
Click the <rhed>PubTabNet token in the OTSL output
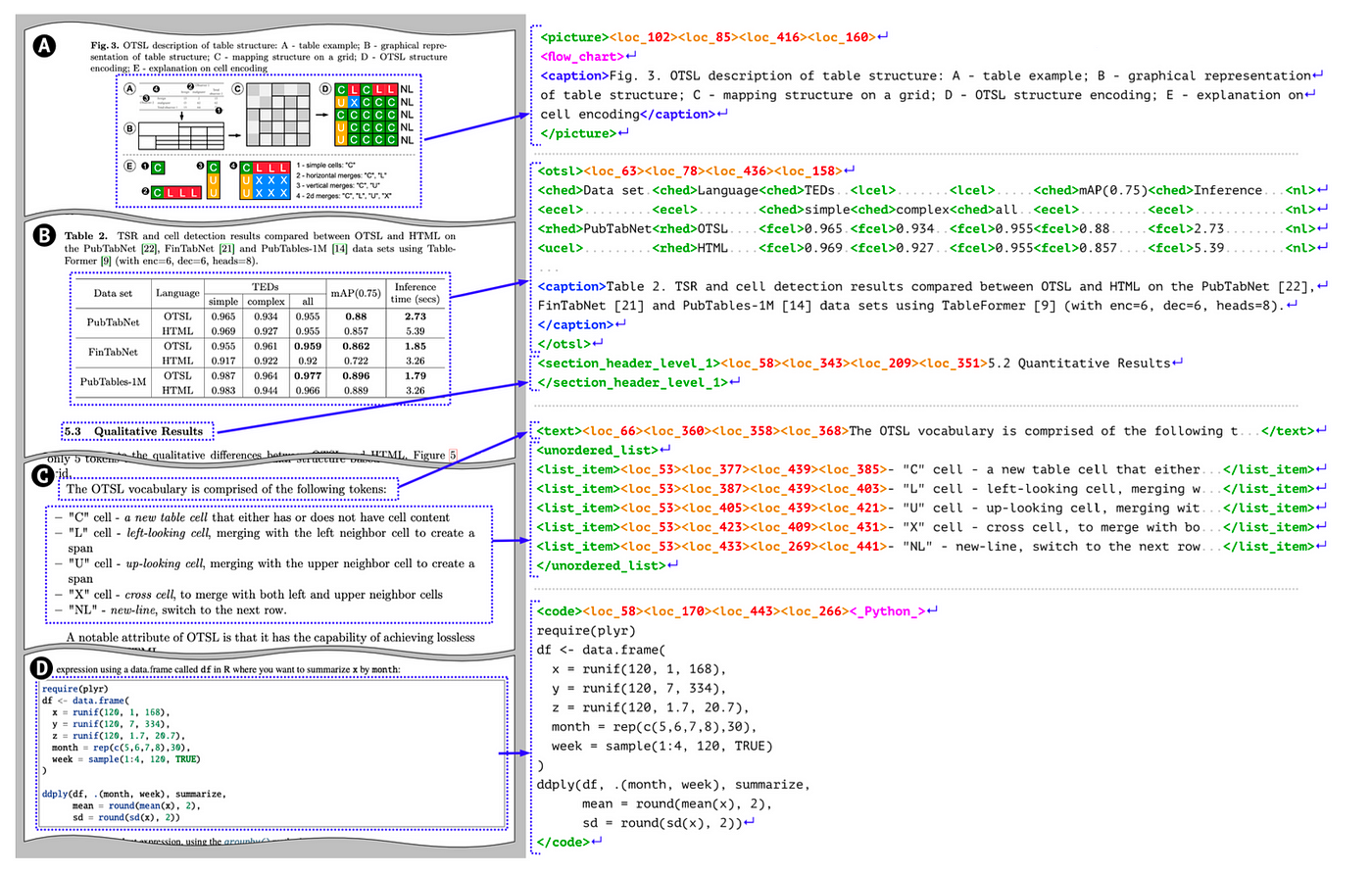tap(595, 229)
